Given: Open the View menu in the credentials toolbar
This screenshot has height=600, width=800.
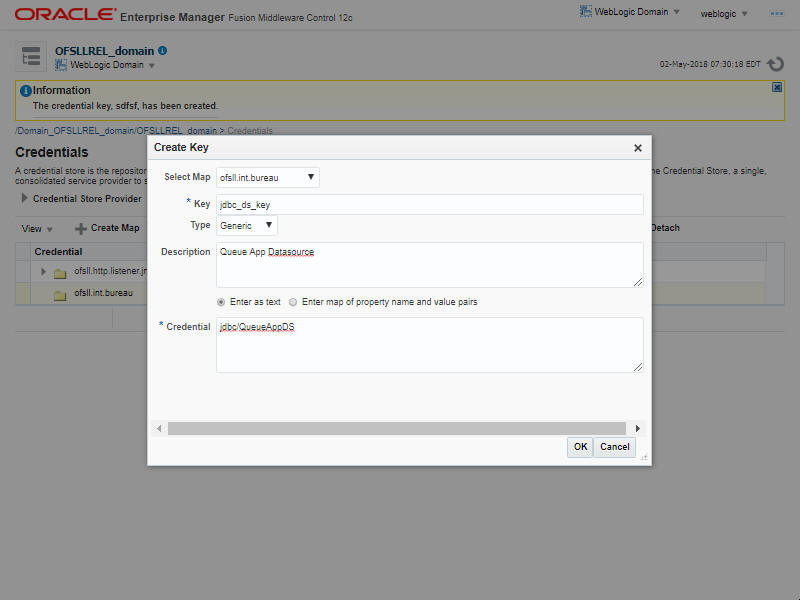Looking at the screenshot, I should [x=37, y=229].
